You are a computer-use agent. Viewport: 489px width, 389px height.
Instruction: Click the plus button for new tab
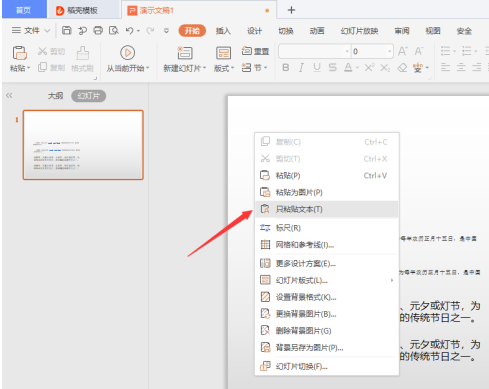pyautogui.click(x=291, y=10)
